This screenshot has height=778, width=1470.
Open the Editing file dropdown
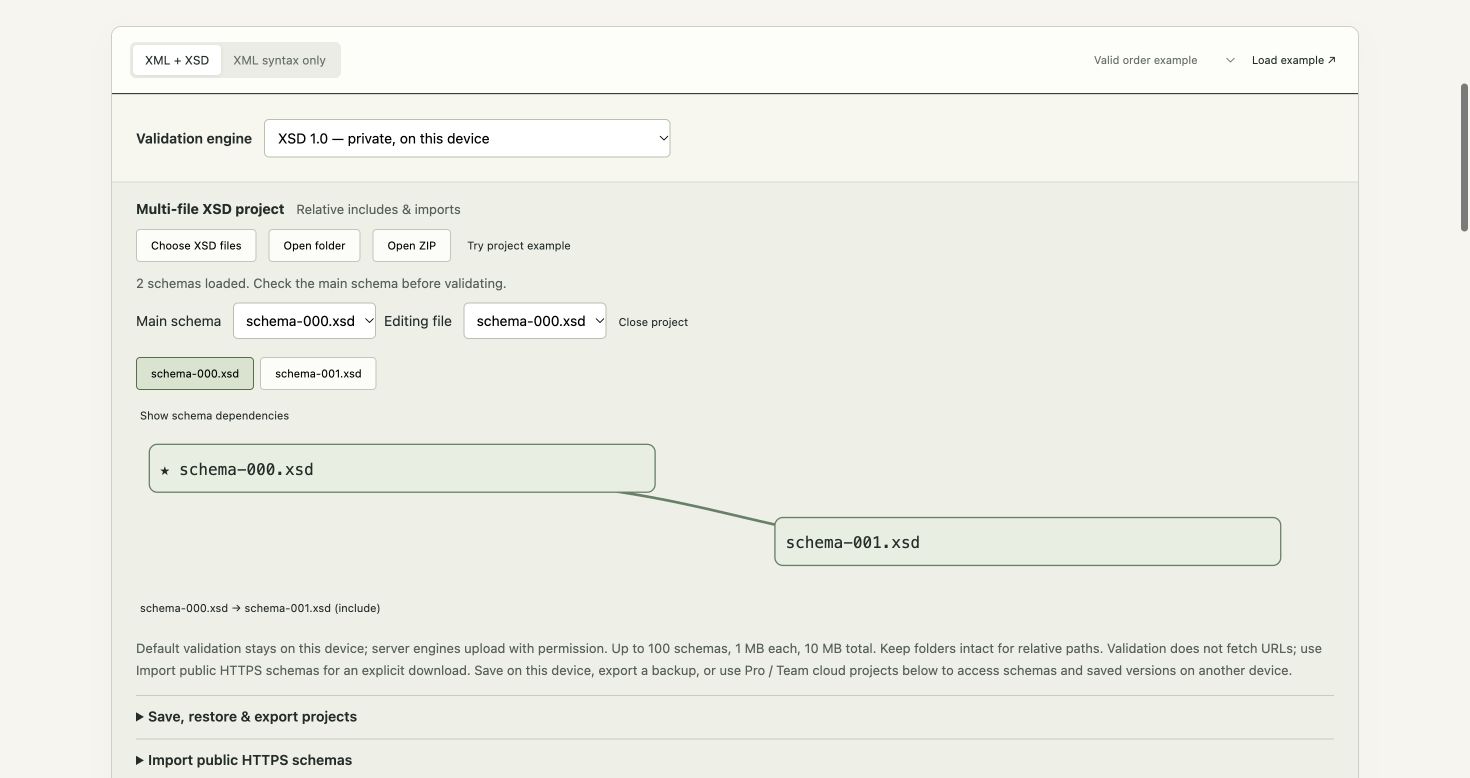pyautogui.click(x=535, y=321)
